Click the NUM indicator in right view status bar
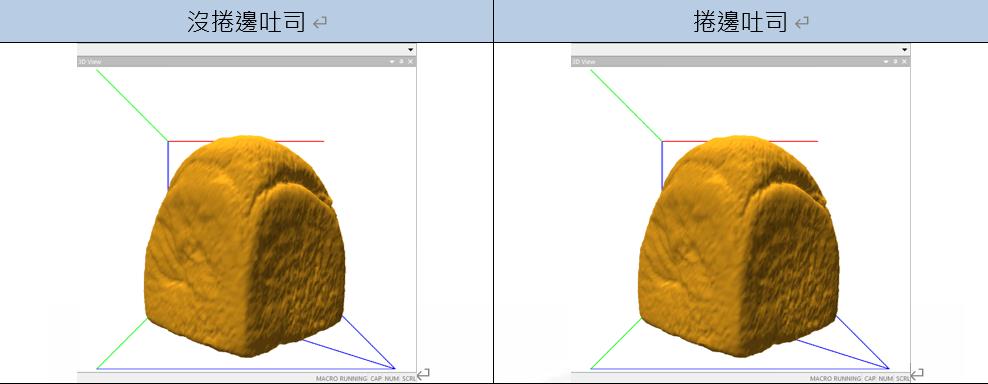 [886, 379]
